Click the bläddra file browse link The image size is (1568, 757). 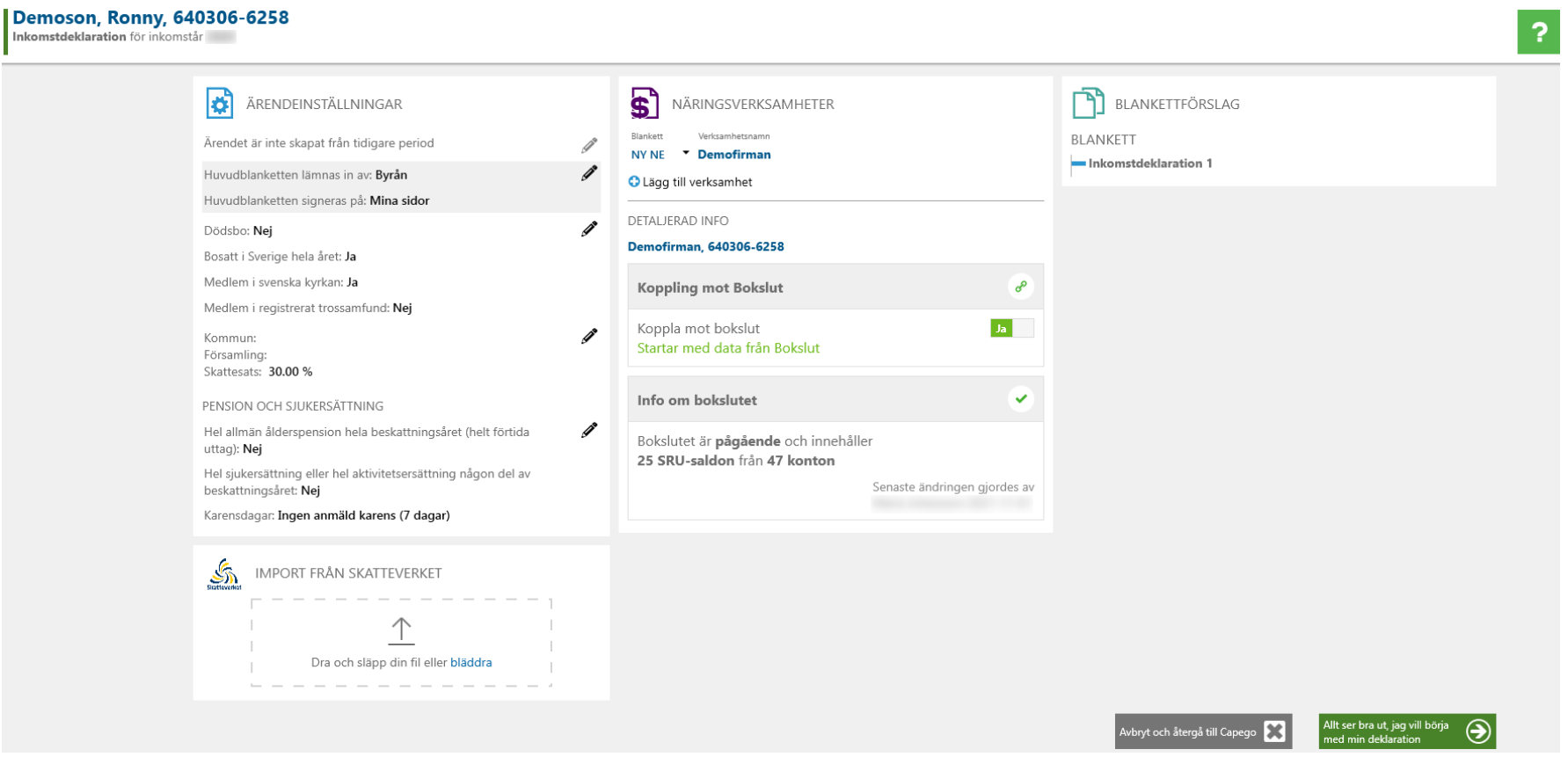pos(471,663)
